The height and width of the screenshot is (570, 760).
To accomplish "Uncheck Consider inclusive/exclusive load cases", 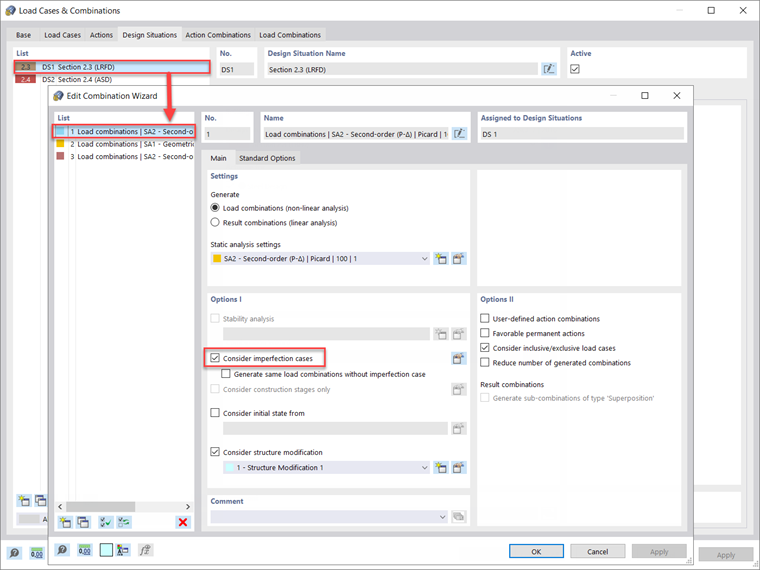I will point(485,348).
